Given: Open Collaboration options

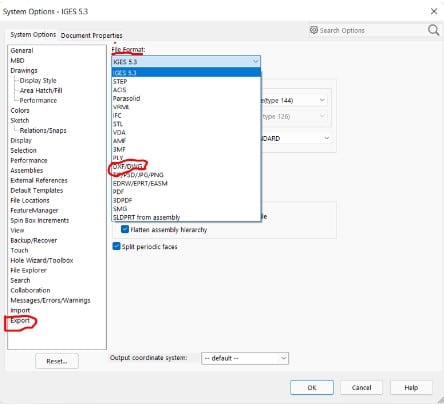Looking at the screenshot, I should [30, 291].
